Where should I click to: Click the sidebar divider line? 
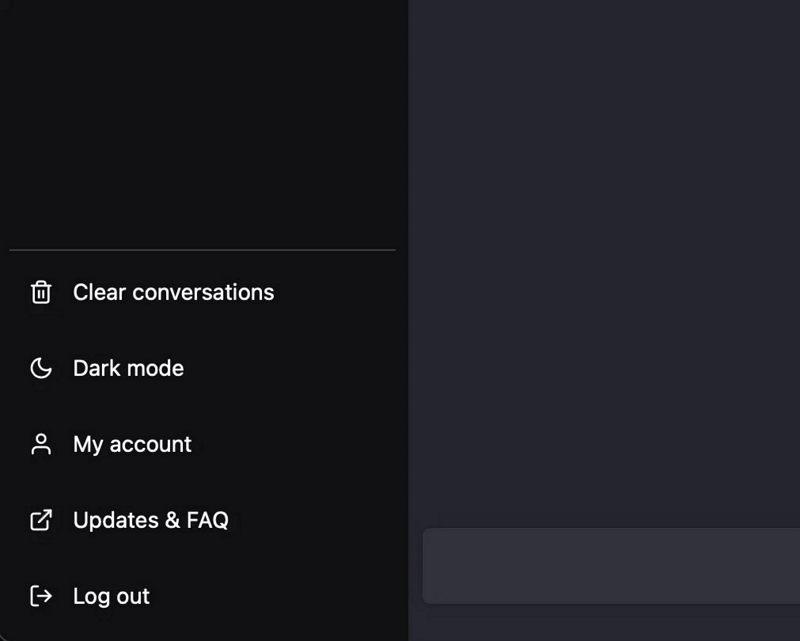click(x=203, y=250)
